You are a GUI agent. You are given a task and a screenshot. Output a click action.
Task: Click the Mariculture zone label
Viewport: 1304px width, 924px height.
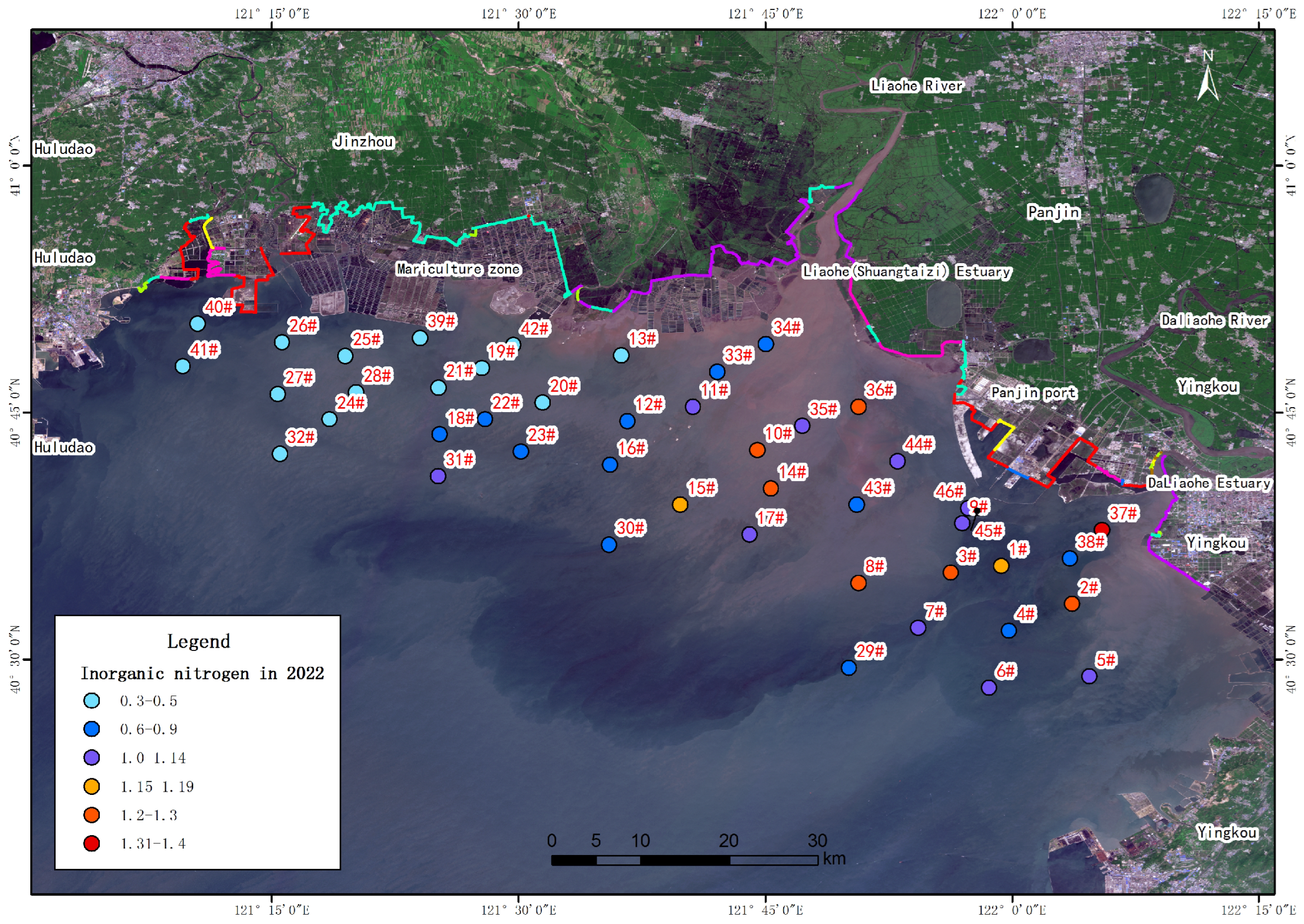click(458, 269)
